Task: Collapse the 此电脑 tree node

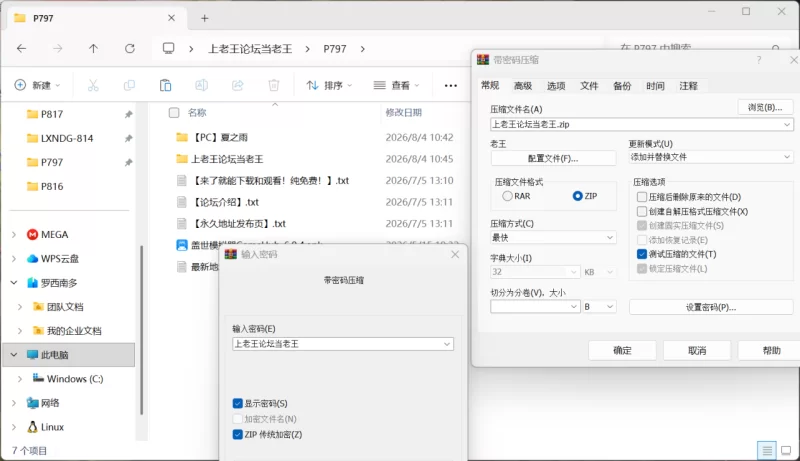Action: click(x=14, y=354)
